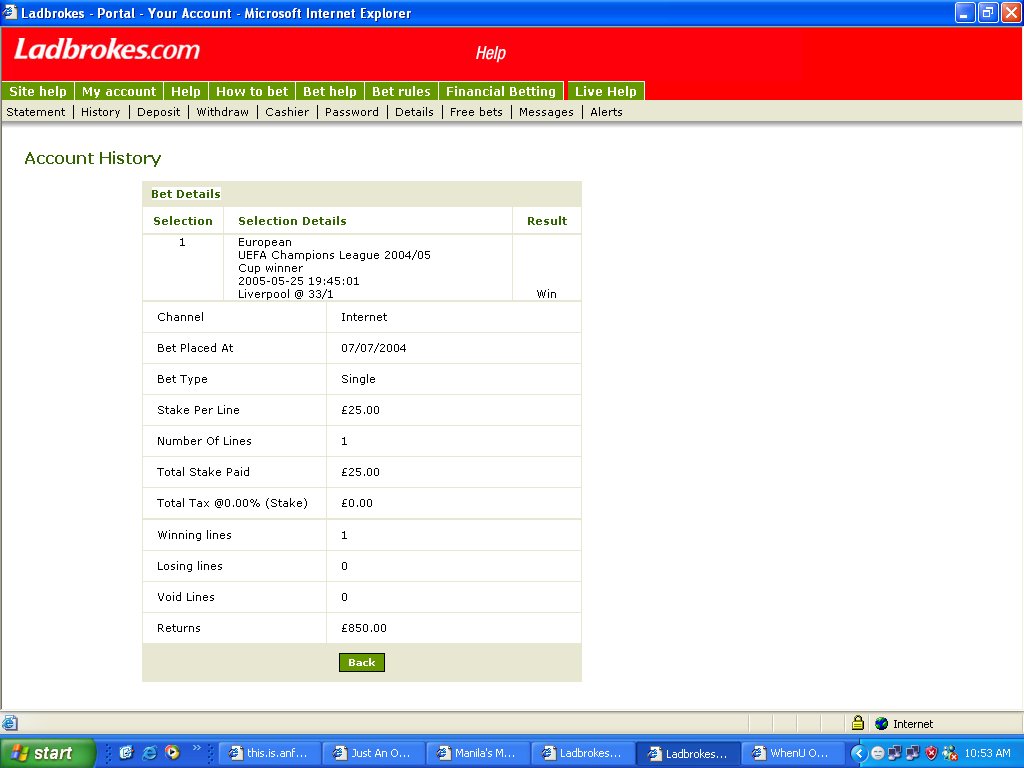The image size is (1024, 768).
Task: Click the Internet Explorer icon in the title bar
Action: coord(10,12)
